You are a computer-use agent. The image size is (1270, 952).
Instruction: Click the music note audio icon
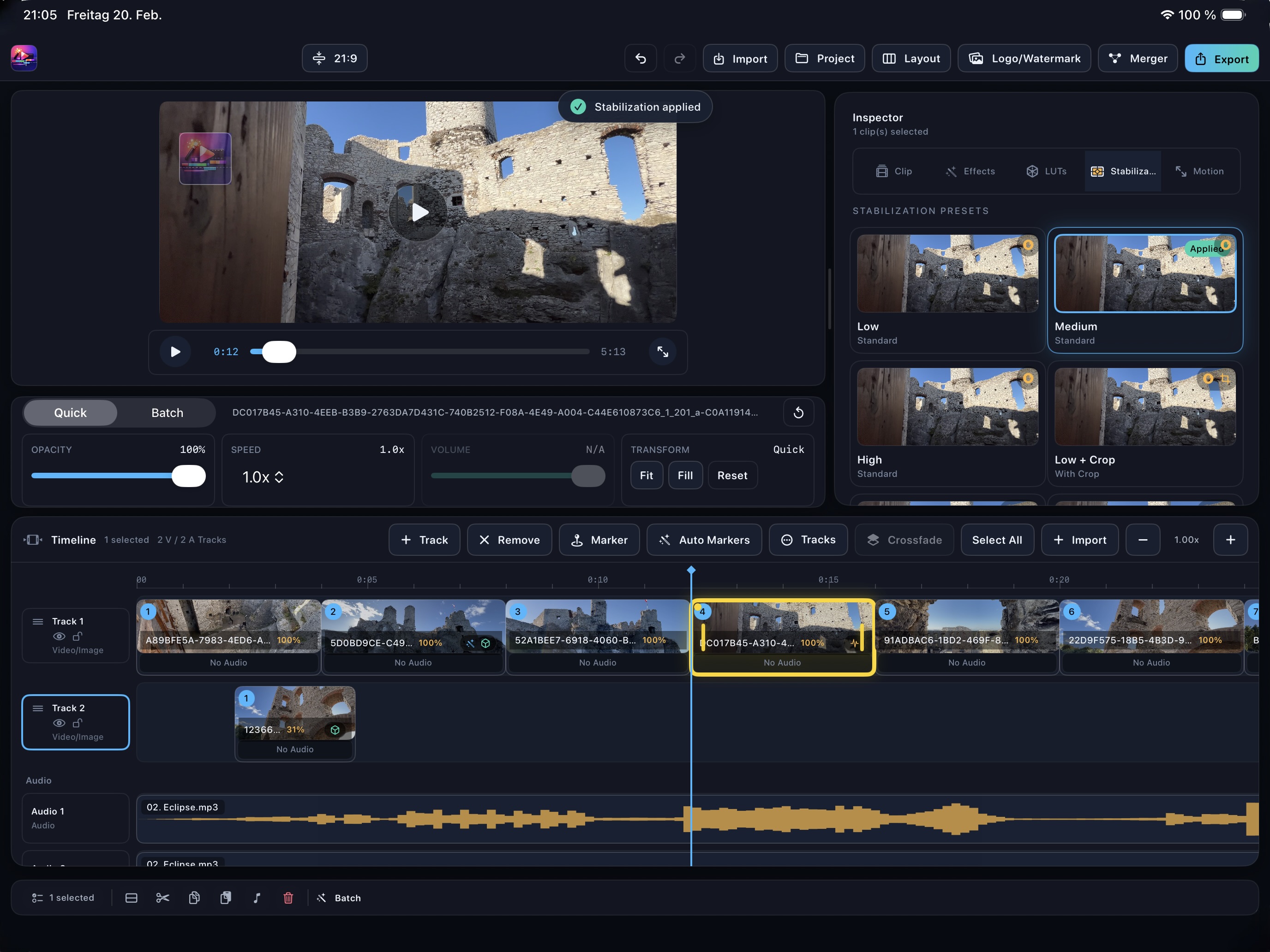click(257, 898)
